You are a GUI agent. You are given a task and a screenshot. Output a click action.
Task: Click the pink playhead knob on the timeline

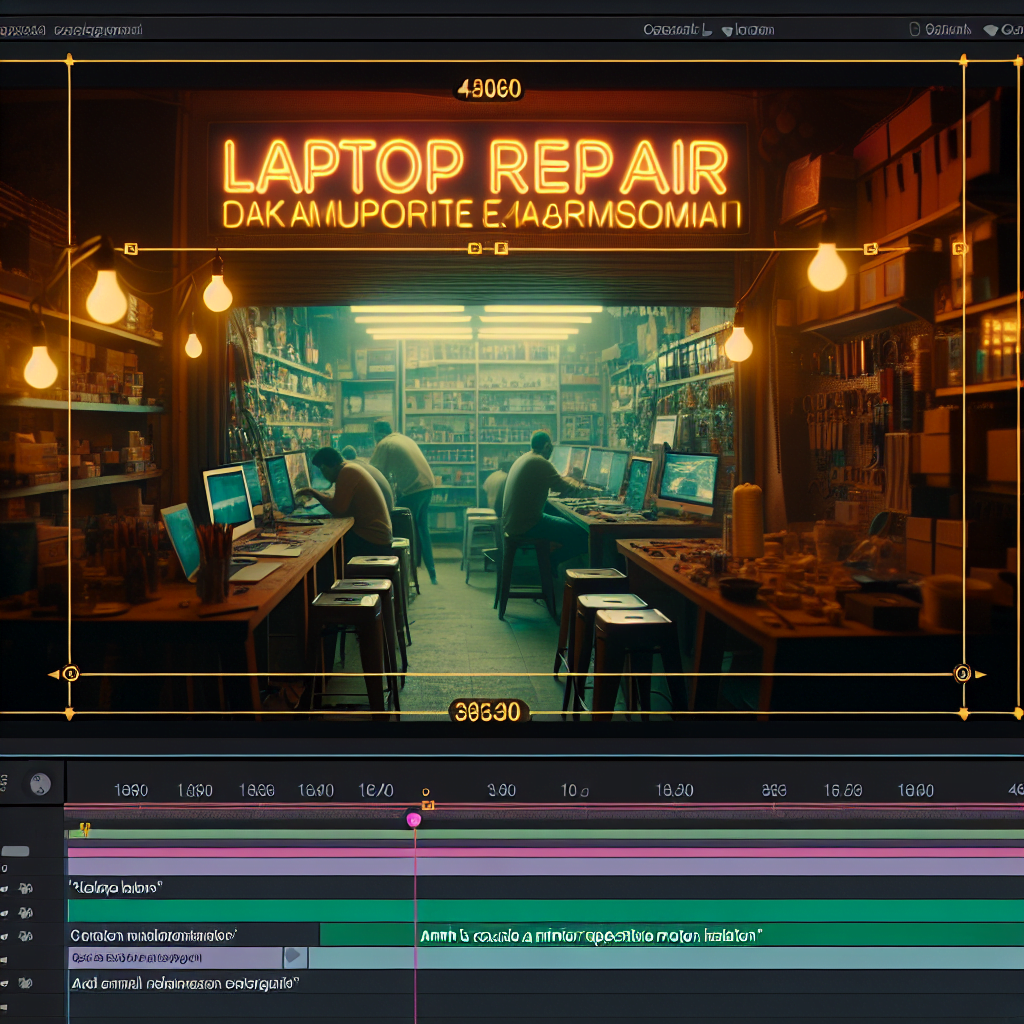click(x=413, y=819)
